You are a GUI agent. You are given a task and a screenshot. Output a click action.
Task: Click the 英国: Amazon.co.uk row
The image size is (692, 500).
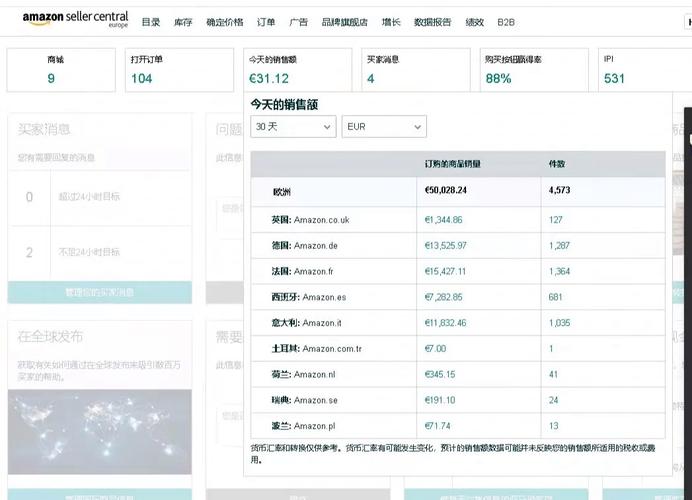458,220
